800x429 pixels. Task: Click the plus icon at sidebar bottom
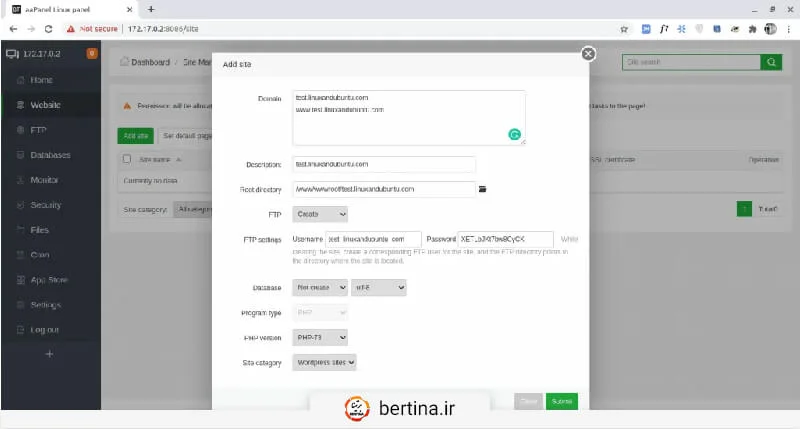[50, 354]
